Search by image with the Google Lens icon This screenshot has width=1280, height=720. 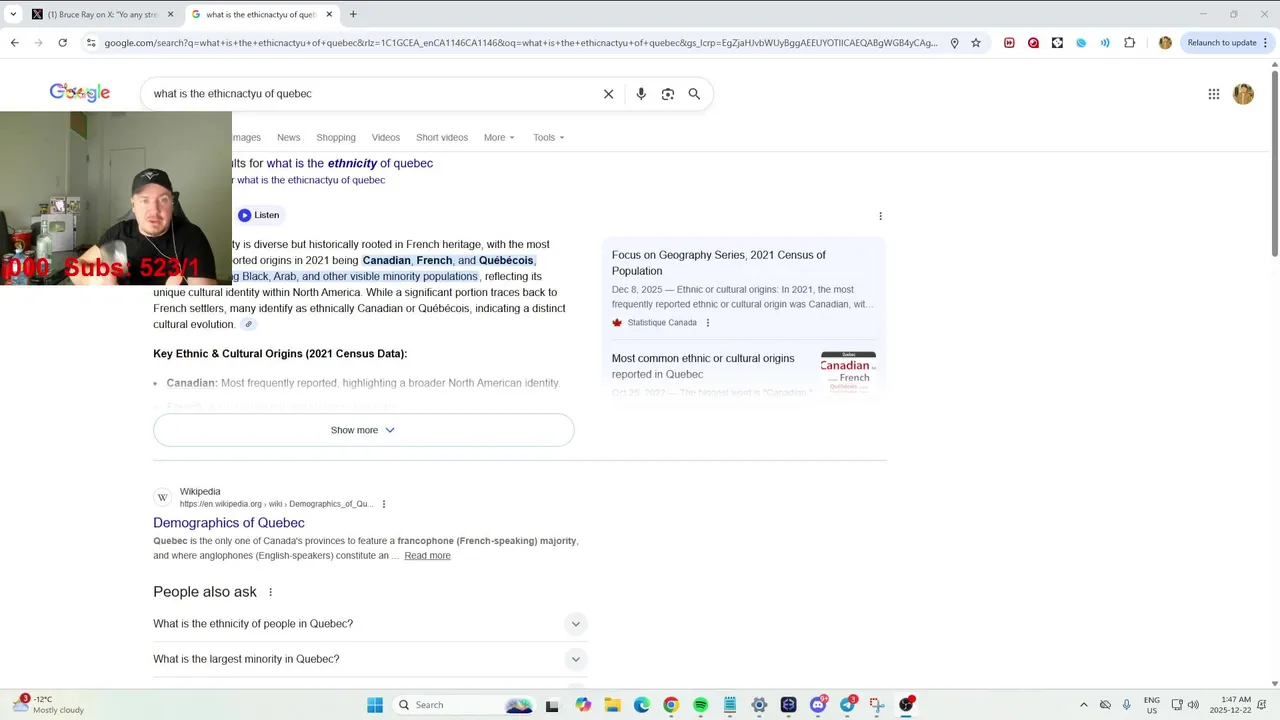[x=667, y=94]
